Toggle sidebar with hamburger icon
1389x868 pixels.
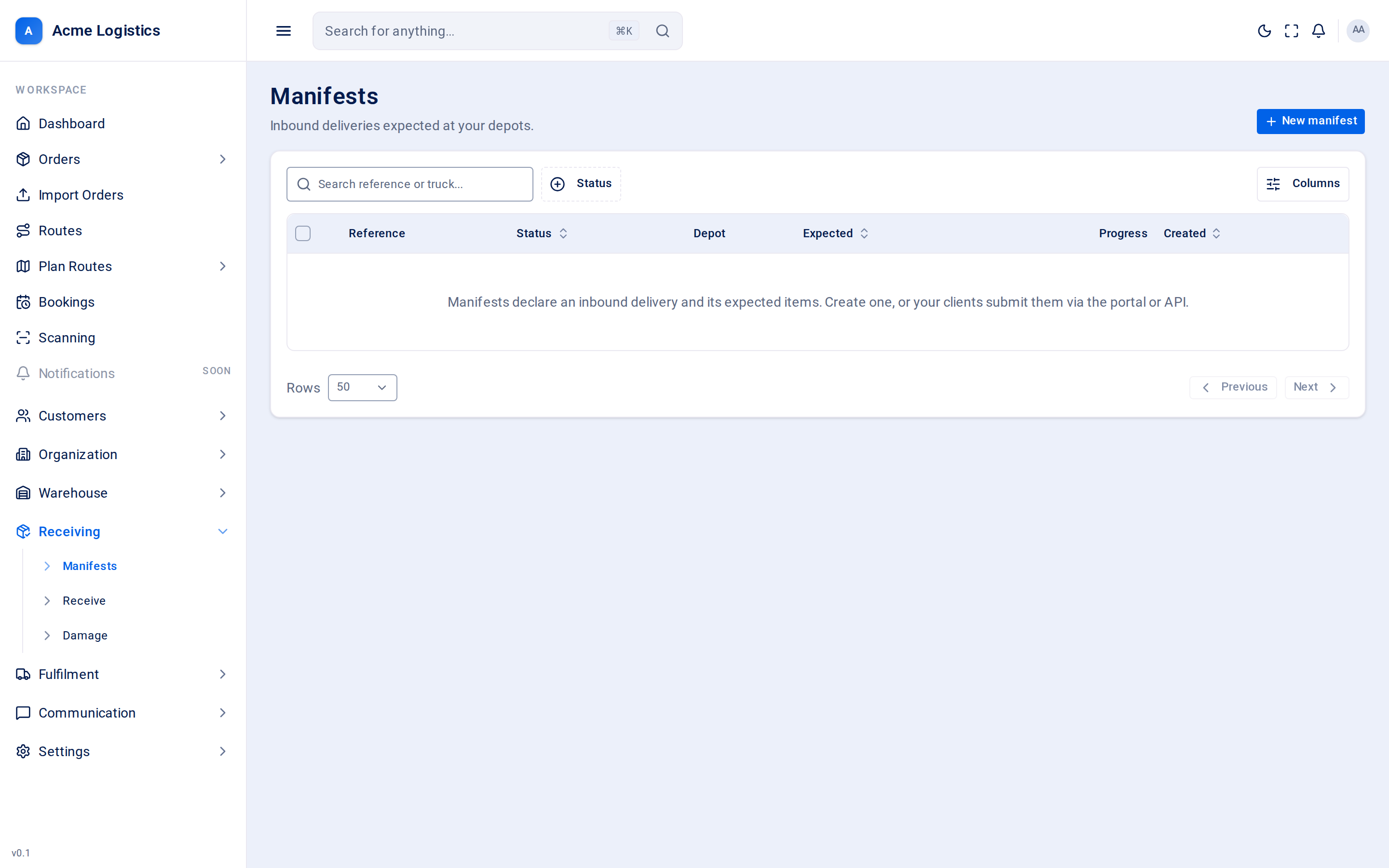pos(284,31)
